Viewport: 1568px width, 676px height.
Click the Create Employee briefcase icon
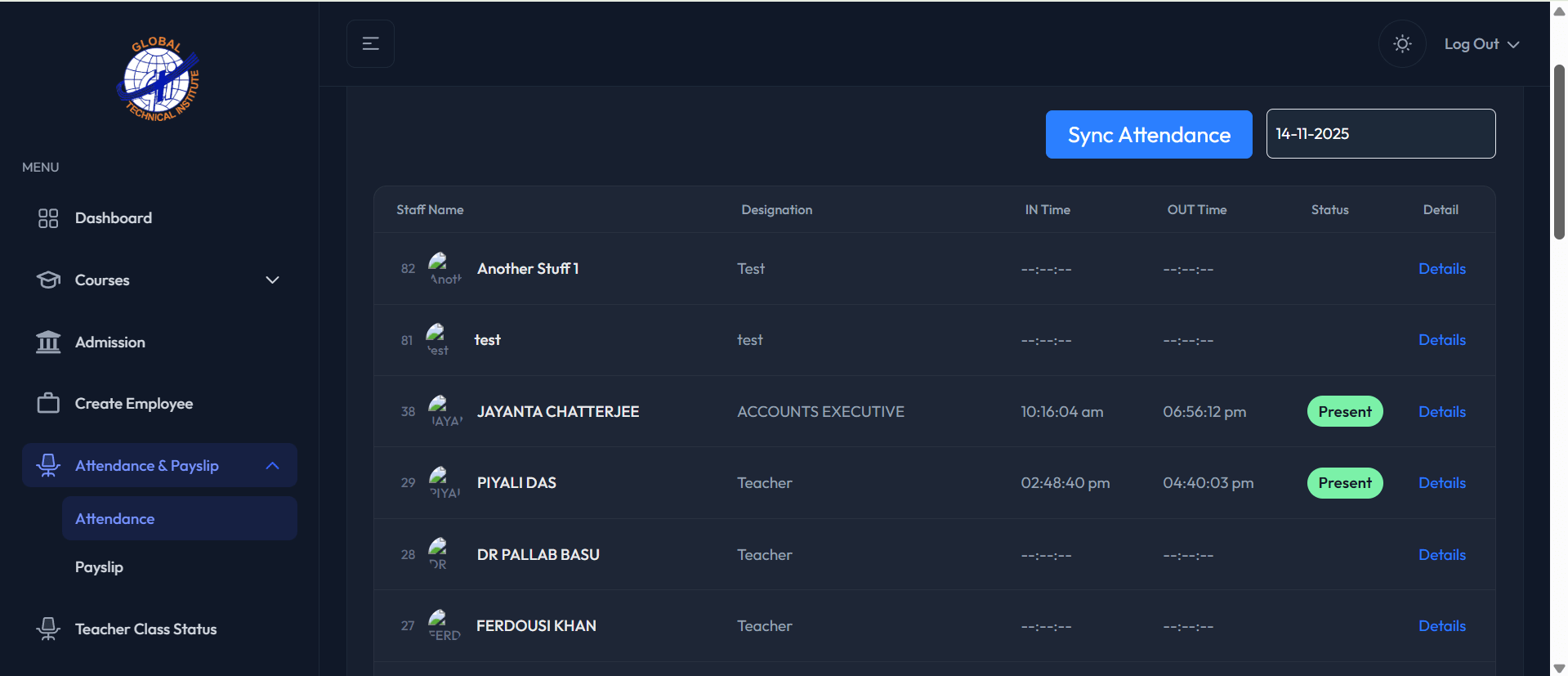[48, 404]
